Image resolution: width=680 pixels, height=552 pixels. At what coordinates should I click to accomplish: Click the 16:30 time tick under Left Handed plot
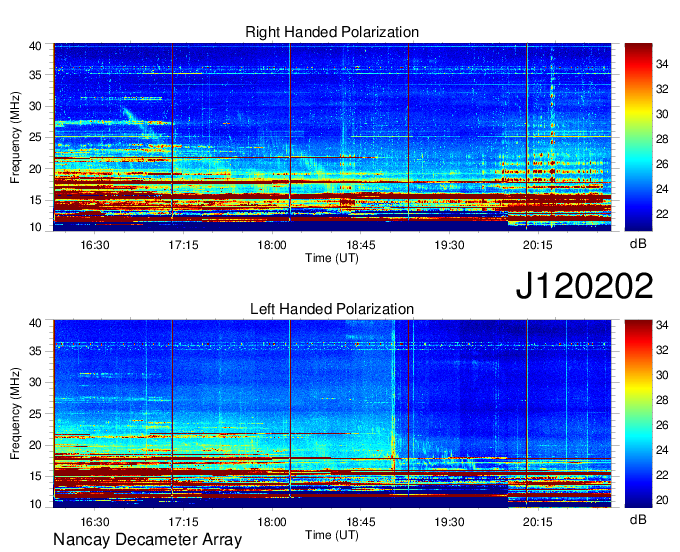tap(95, 522)
